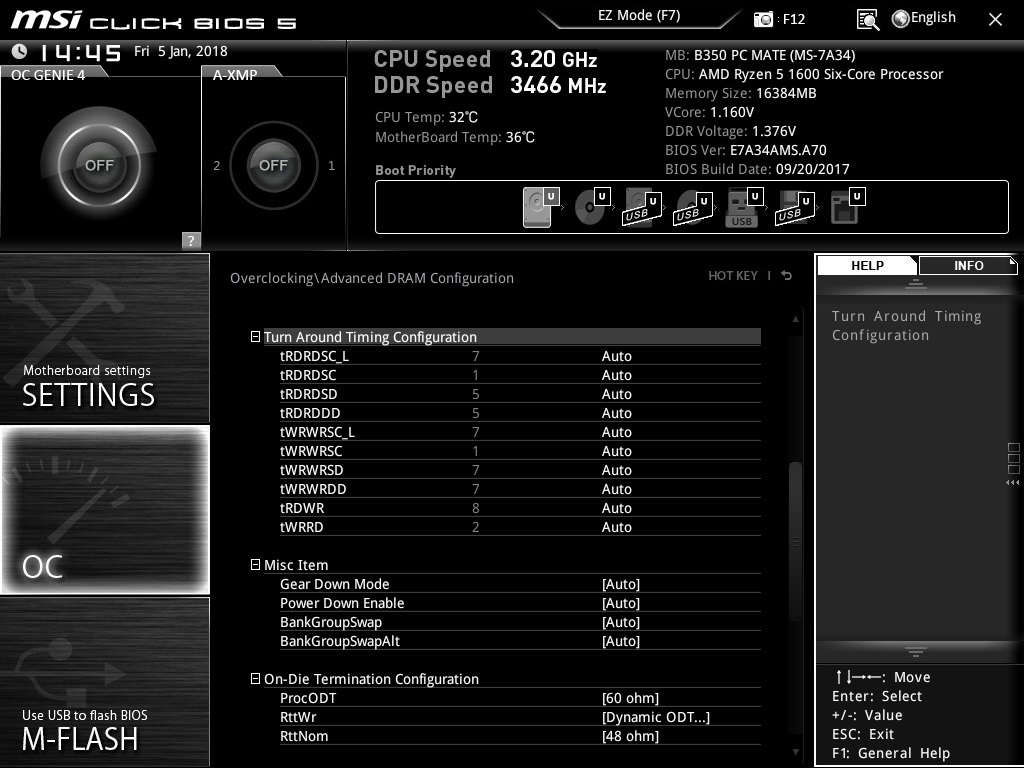The height and width of the screenshot is (768, 1024).
Task: Click the Boot Priority label
Action: 415,170
